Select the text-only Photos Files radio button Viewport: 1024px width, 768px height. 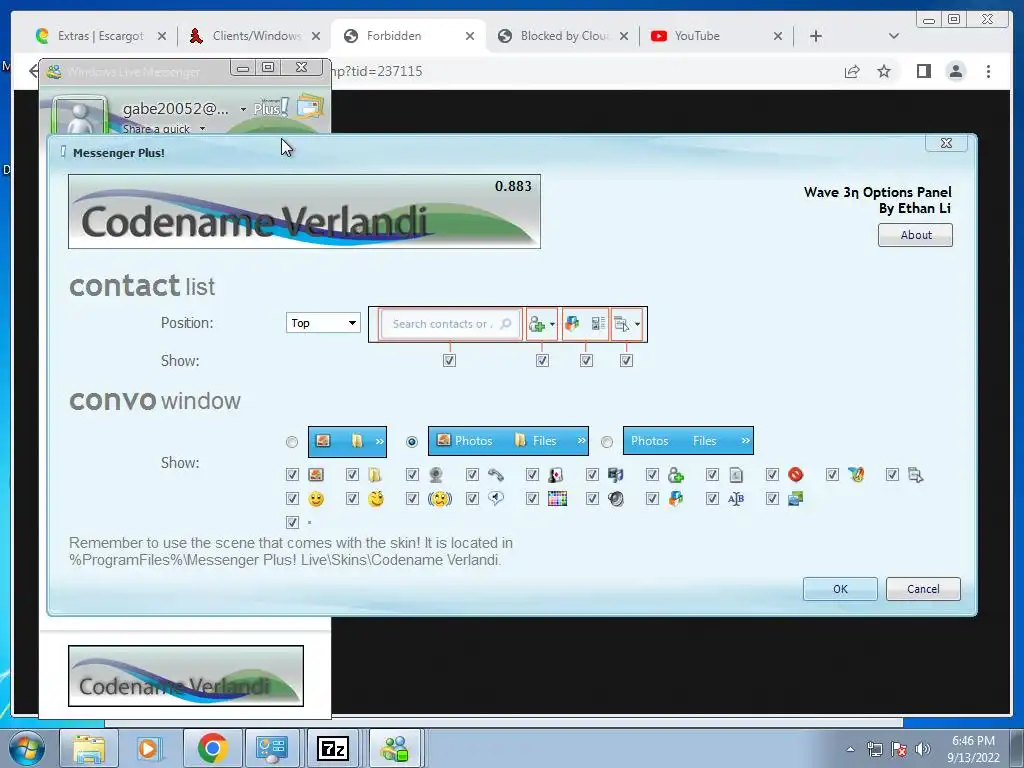(607, 442)
